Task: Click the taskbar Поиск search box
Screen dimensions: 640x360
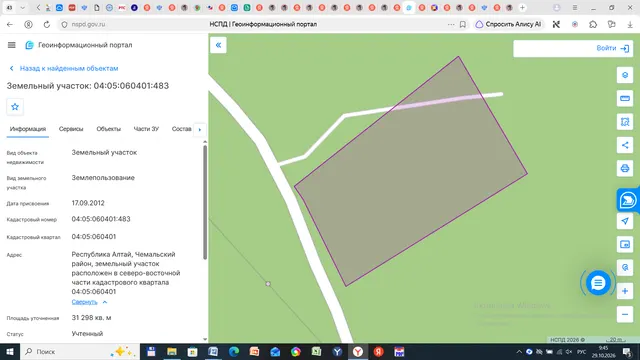Action: tap(80, 351)
